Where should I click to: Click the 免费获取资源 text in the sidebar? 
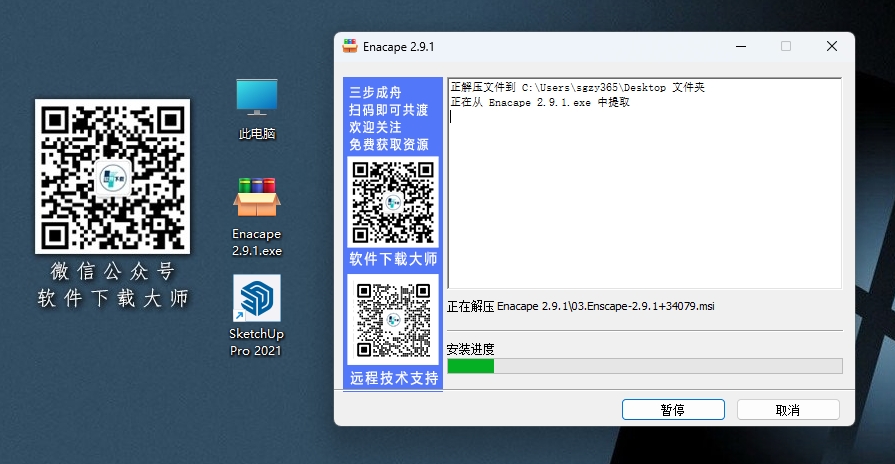tap(389, 144)
